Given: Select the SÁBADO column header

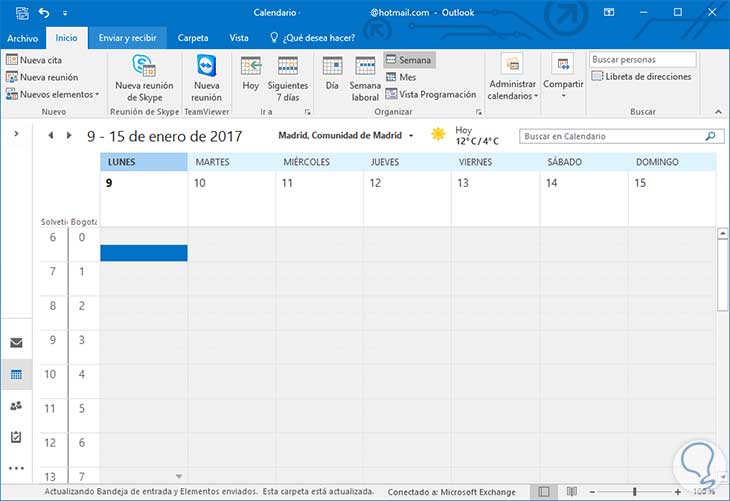Looking at the screenshot, I should [584, 162].
